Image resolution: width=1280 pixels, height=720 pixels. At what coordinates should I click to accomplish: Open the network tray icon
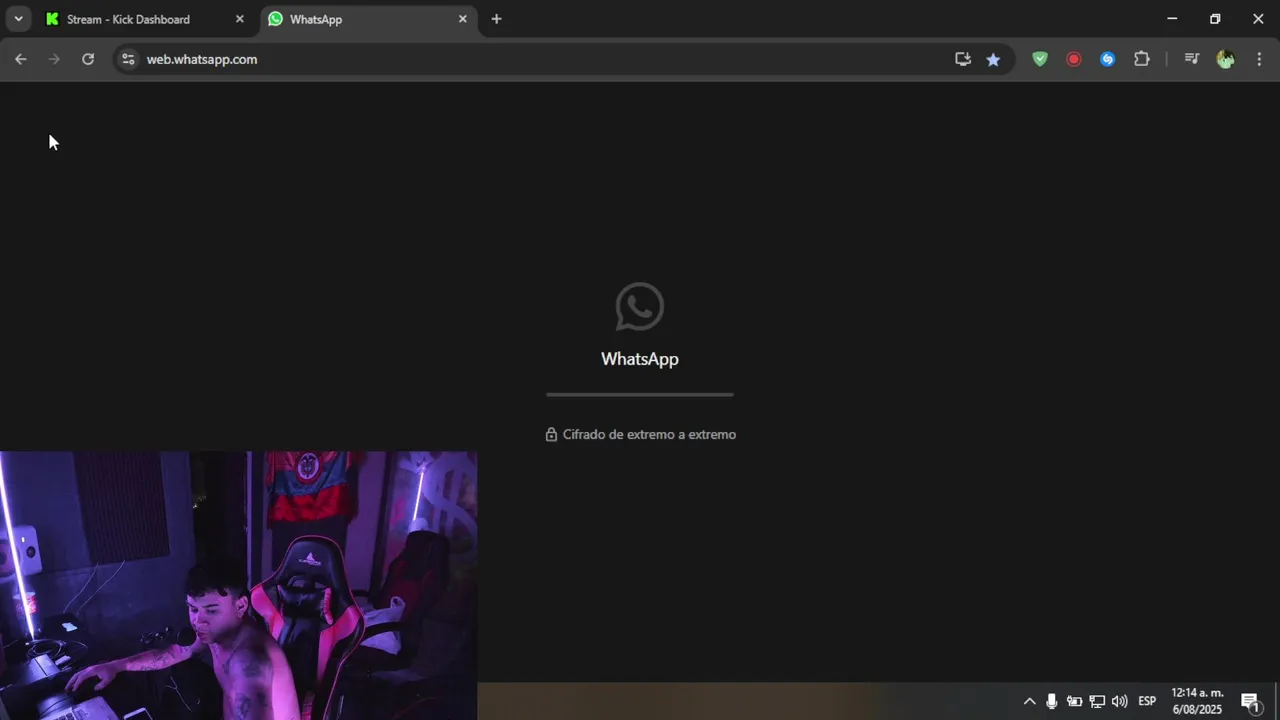point(1097,701)
